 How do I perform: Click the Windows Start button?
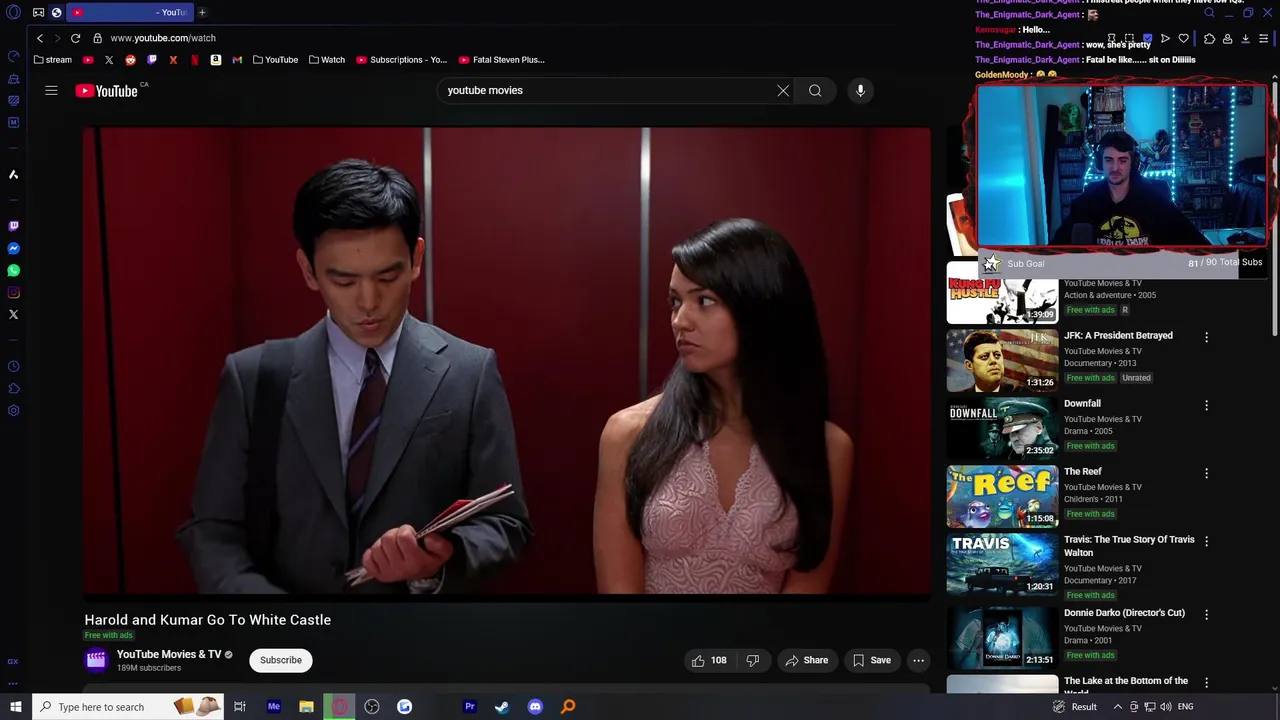(16, 707)
